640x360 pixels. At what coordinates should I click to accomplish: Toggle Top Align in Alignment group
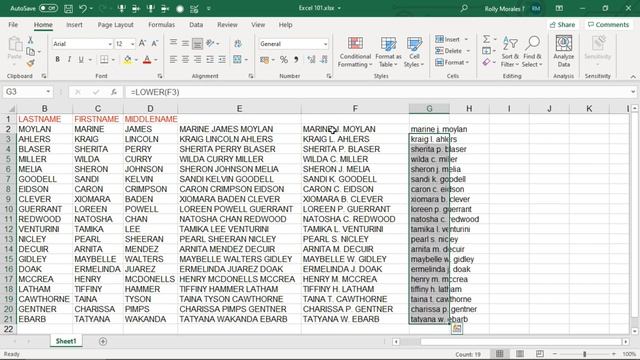tap(173, 43)
